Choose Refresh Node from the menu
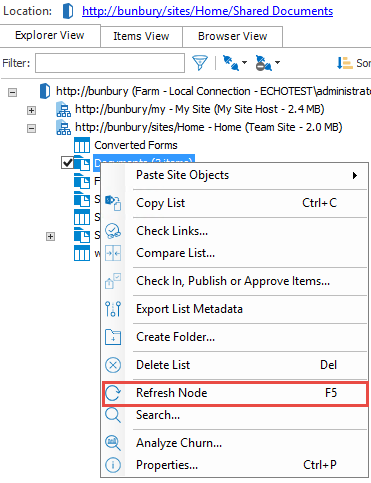Image resolution: width=371 pixels, height=483 pixels. tap(235, 393)
